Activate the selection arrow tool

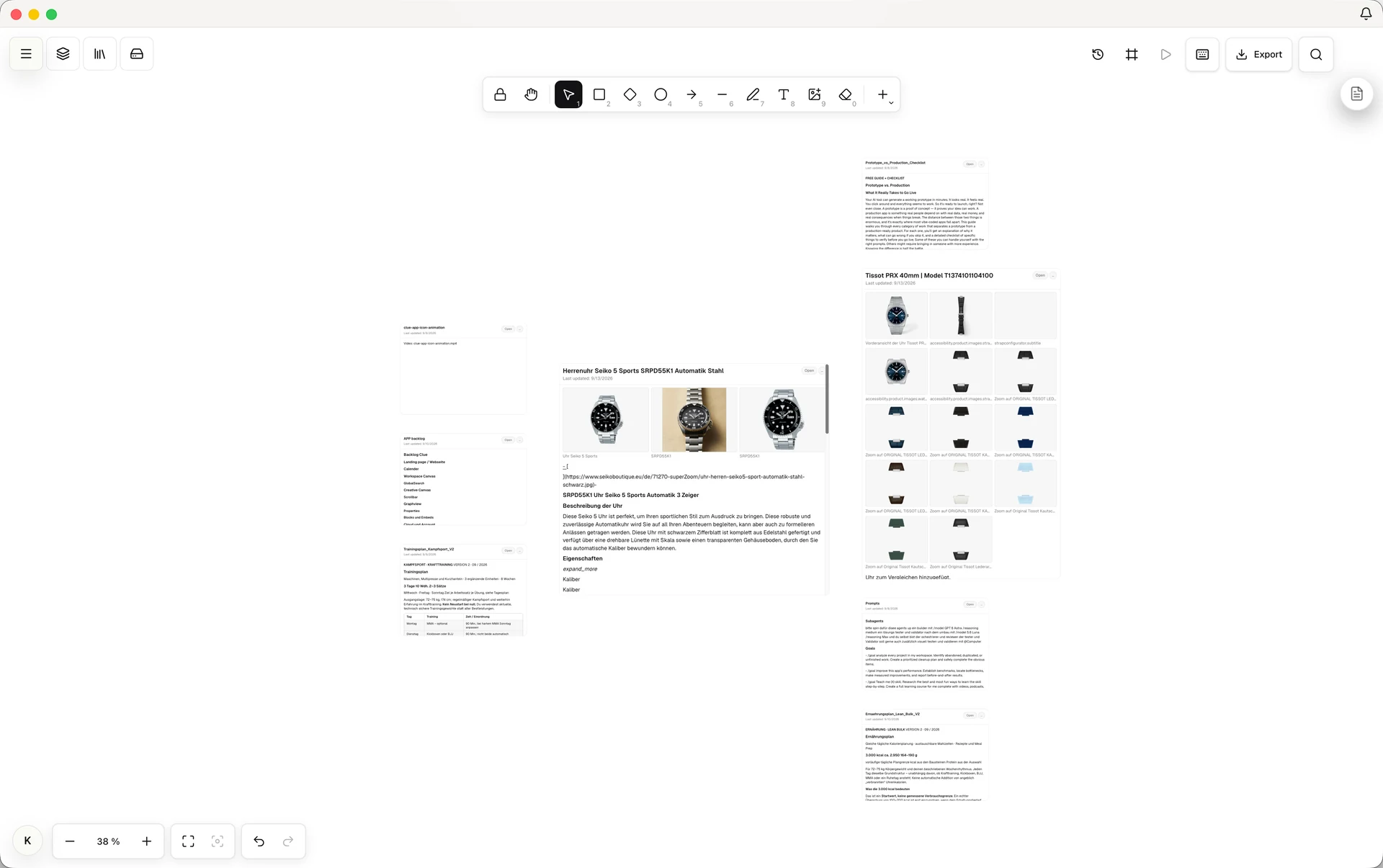(568, 94)
